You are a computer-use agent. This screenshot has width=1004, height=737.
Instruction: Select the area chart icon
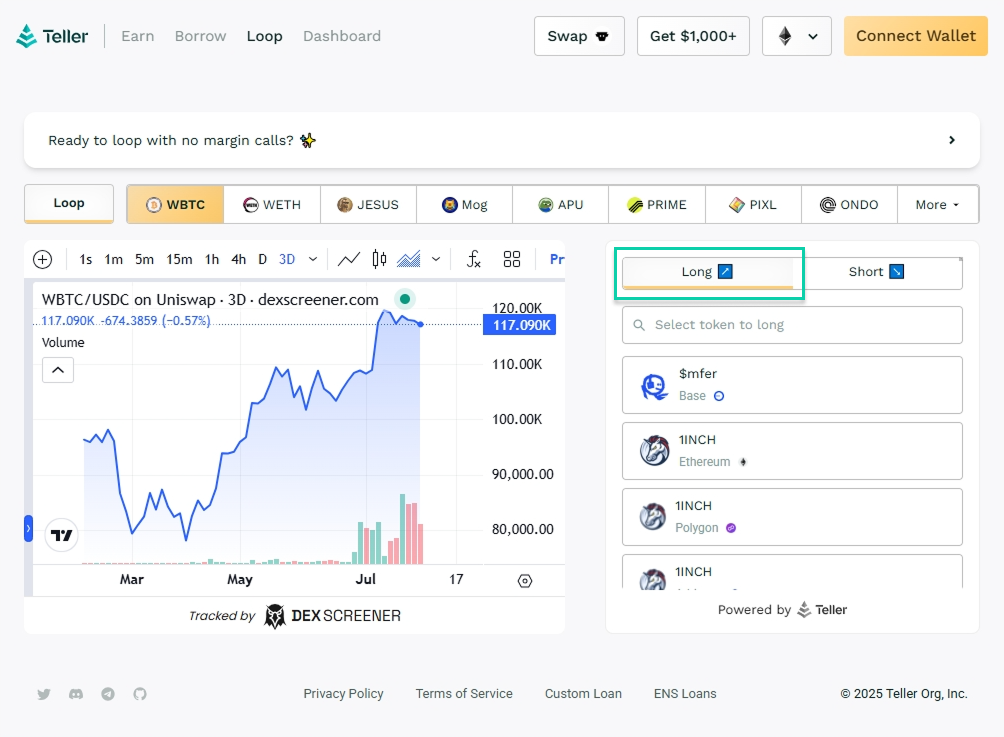[409, 259]
